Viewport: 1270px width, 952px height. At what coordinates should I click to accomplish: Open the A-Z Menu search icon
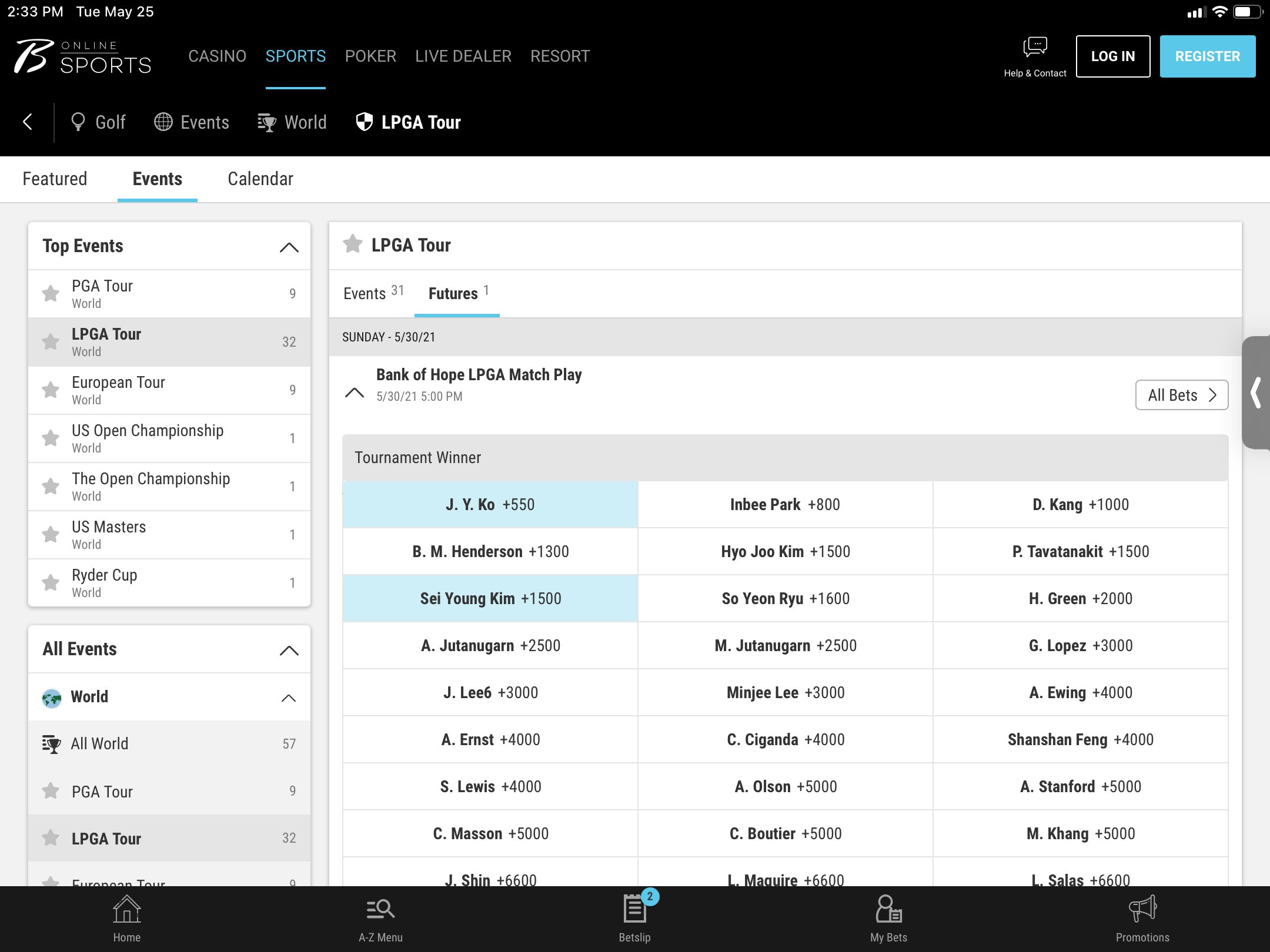point(380,910)
